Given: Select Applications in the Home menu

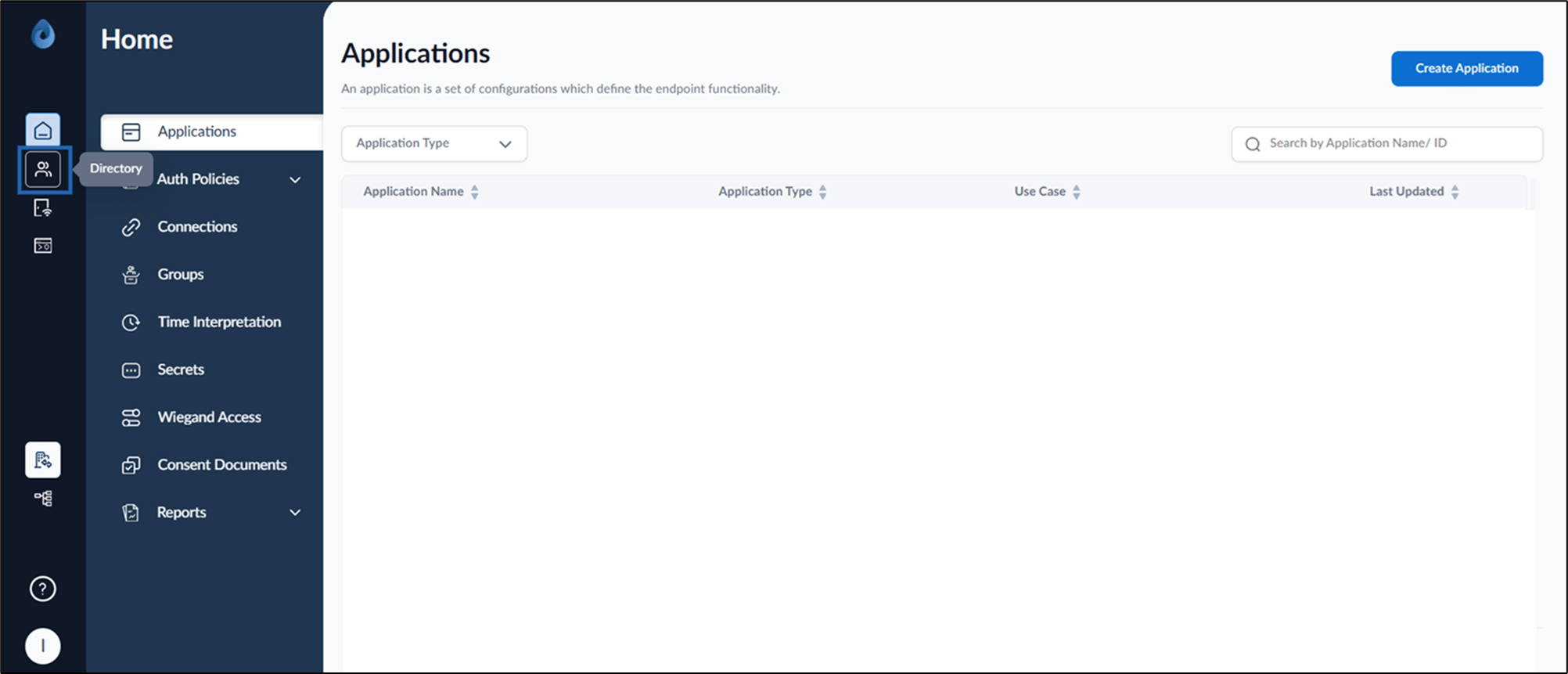Looking at the screenshot, I should pos(212,132).
